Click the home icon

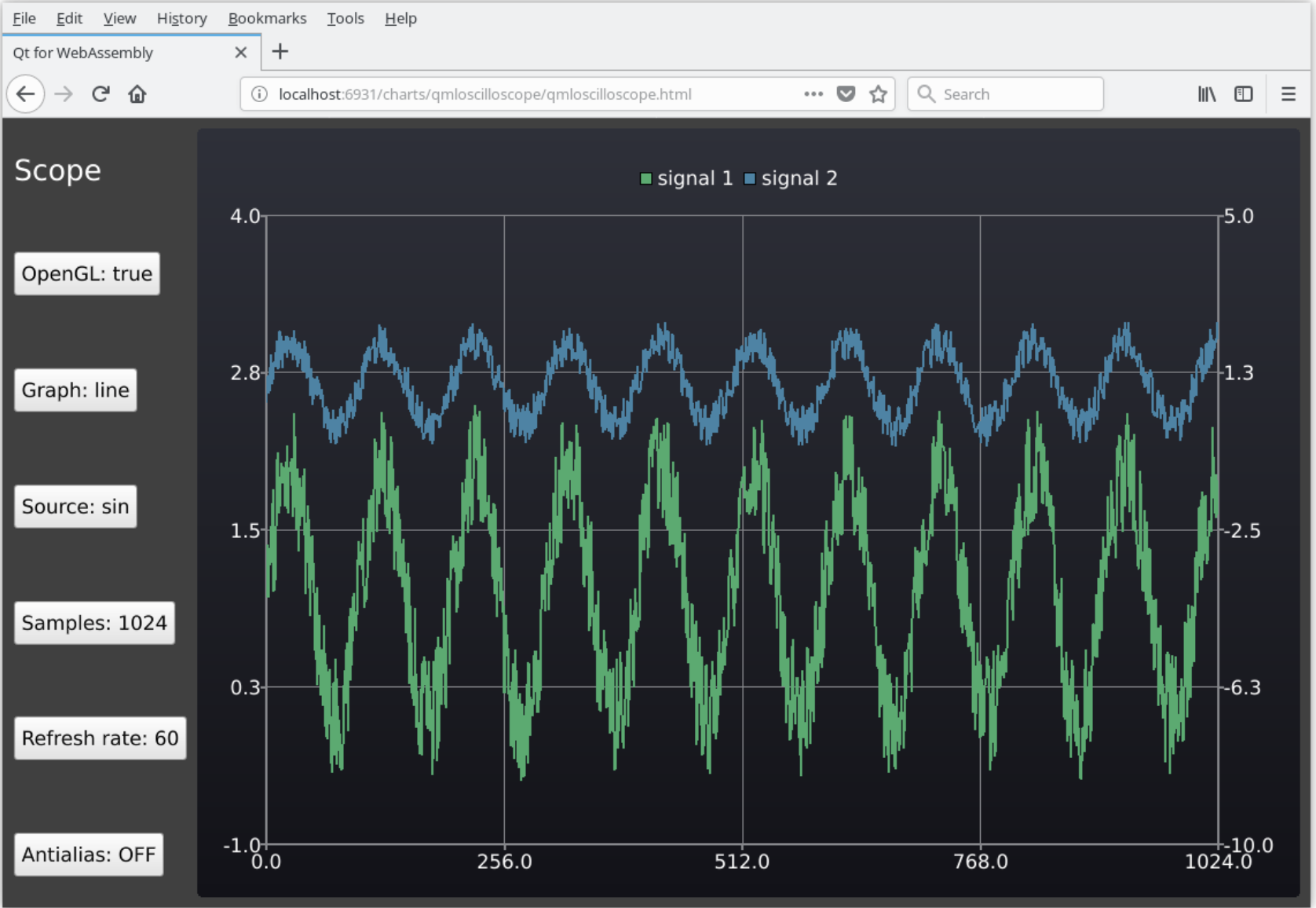coord(137,93)
